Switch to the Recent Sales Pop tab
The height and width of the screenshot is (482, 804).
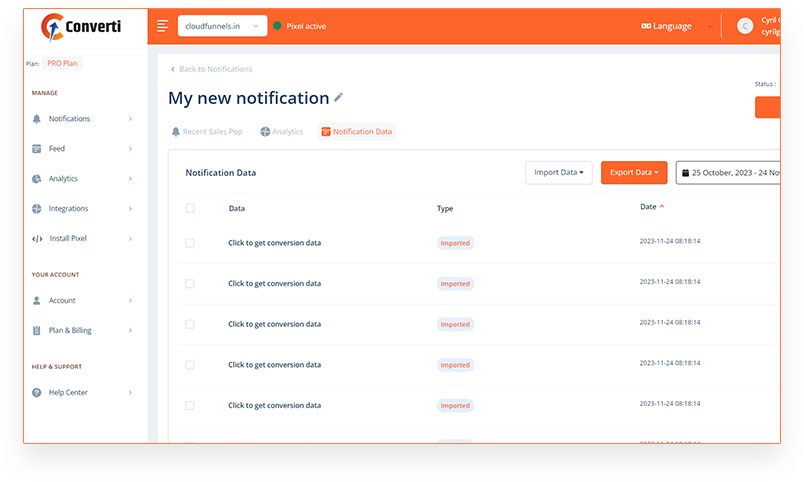pyautogui.click(x=207, y=132)
